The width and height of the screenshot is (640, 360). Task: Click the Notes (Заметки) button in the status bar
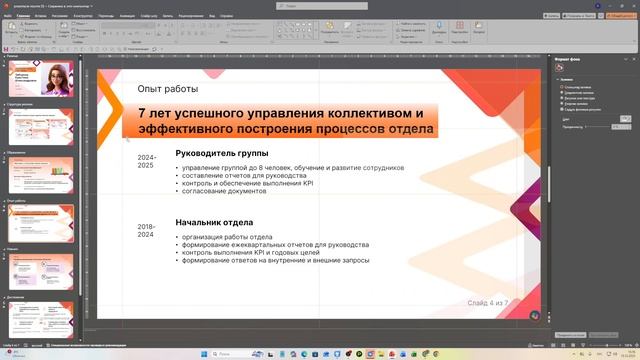pyautogui.click(x=536, y=345)
